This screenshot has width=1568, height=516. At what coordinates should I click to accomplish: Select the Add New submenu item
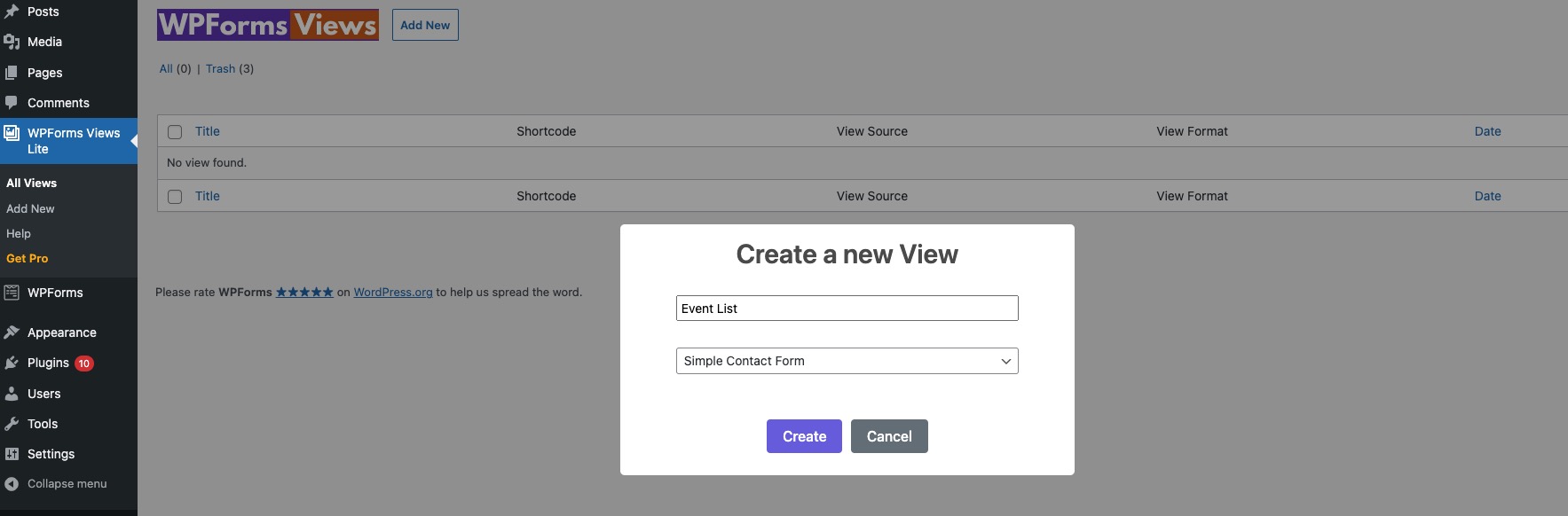click(x=31, y=208)
